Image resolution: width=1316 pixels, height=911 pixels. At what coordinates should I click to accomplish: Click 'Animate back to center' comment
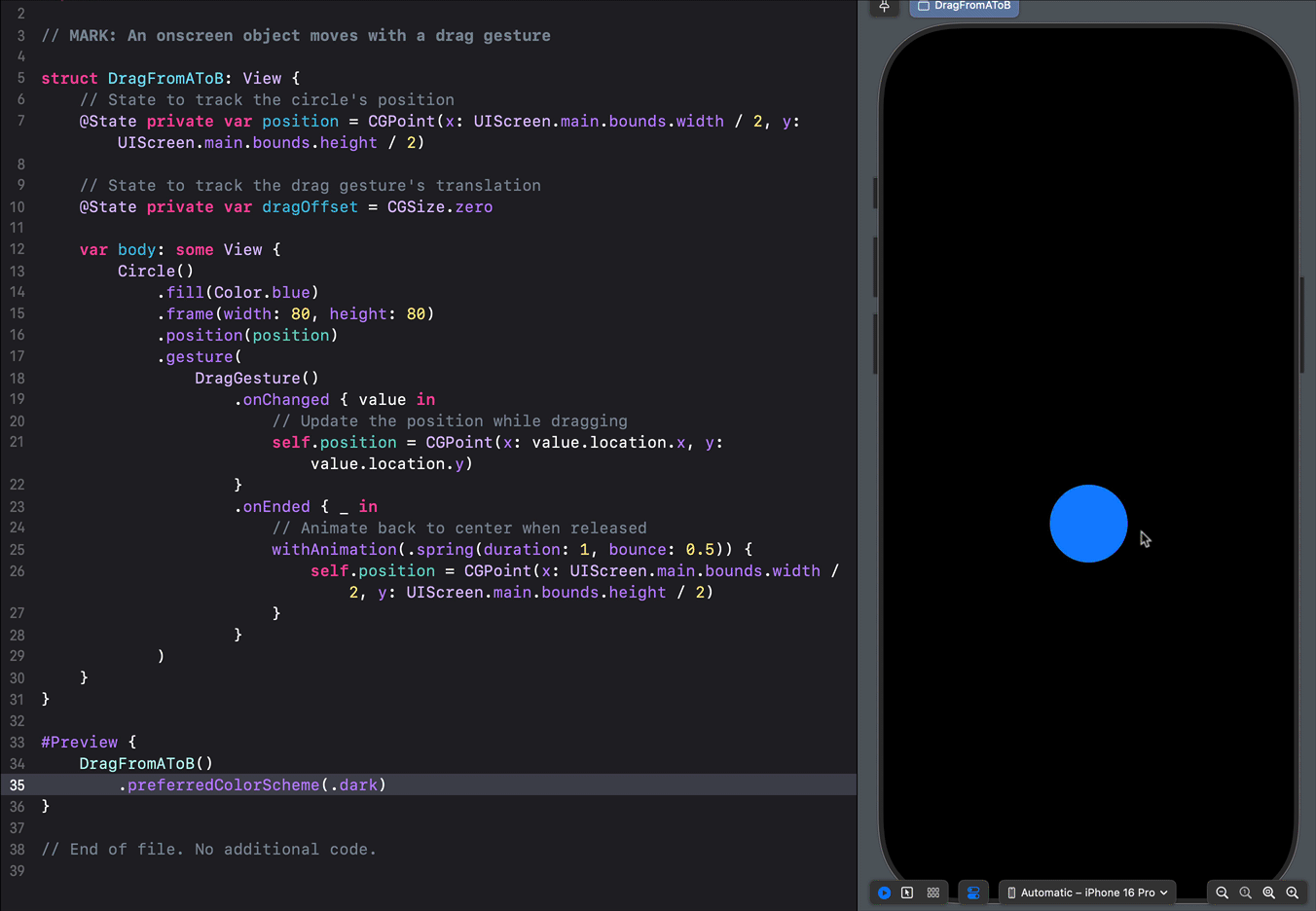pos(459,528)
